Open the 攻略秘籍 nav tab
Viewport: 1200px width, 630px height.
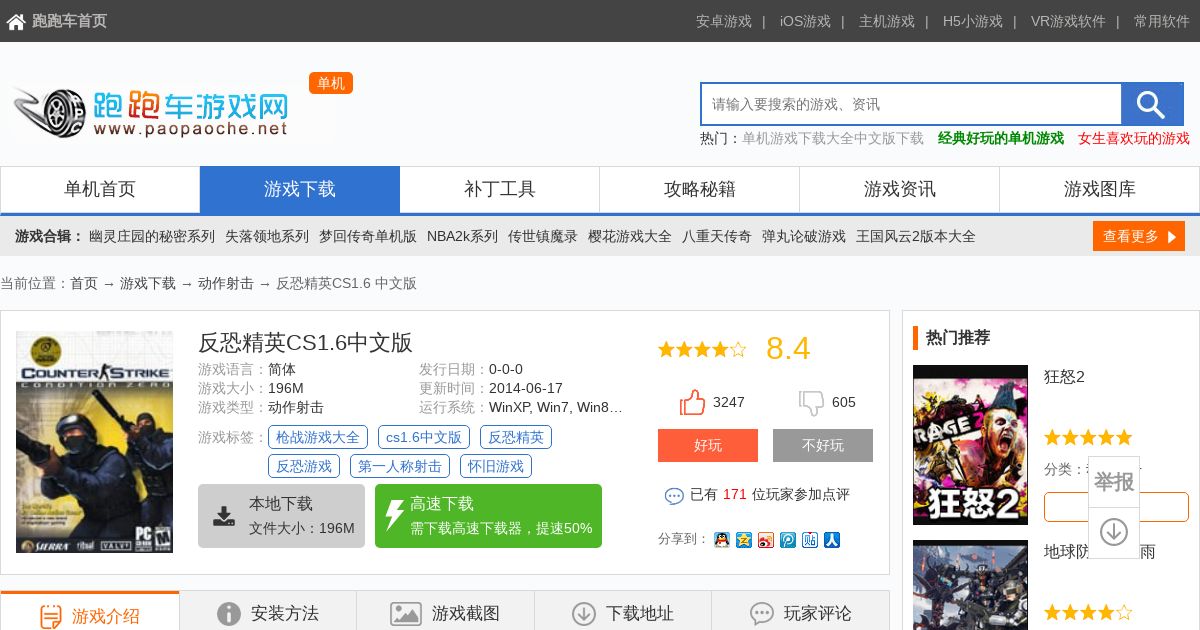point(700,189)
